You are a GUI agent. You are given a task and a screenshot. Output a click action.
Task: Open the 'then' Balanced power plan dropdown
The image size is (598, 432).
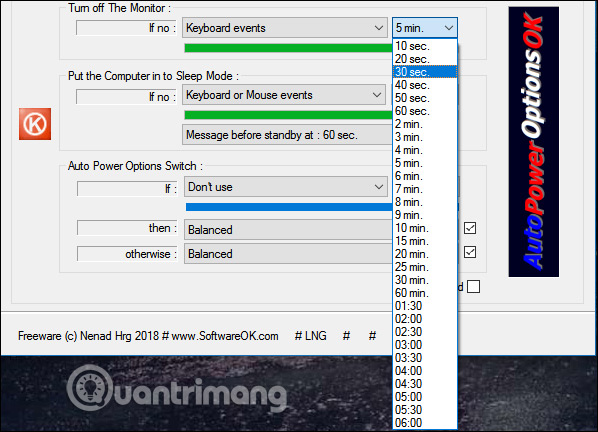point(289,230)
